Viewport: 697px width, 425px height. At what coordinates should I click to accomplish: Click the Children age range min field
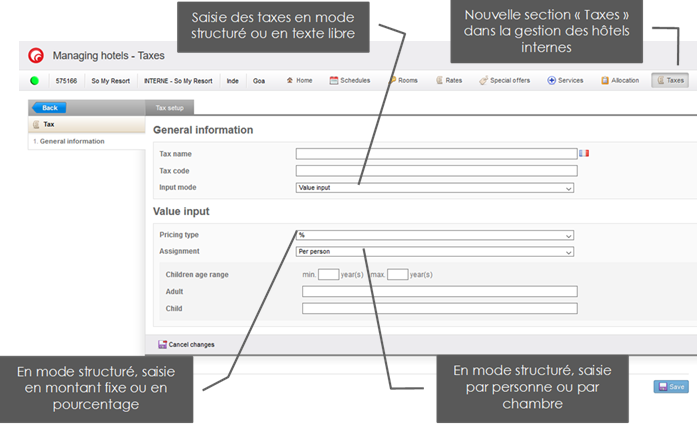click(x=328, y=275)
